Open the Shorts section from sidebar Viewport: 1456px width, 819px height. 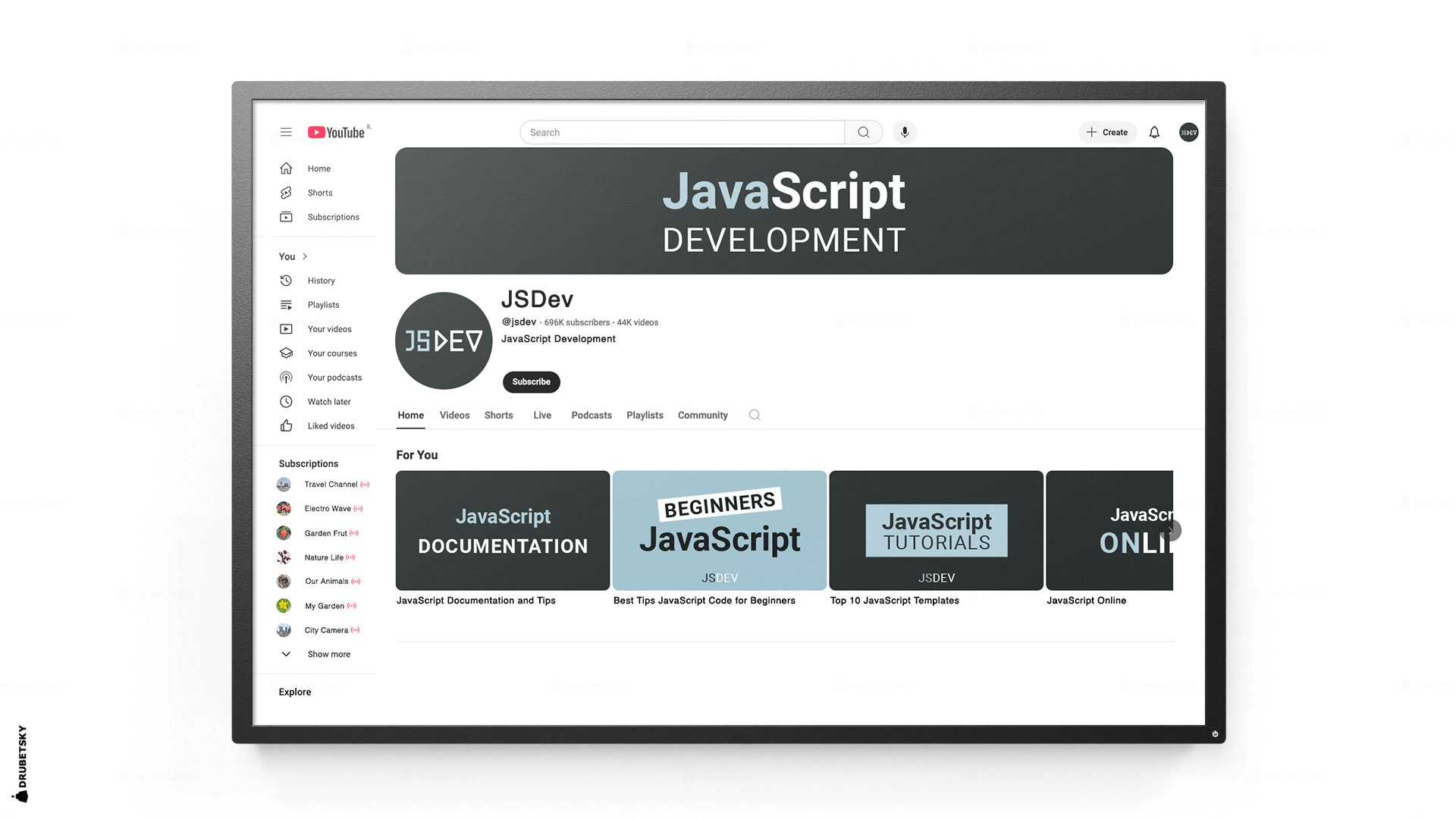[319, 193]
